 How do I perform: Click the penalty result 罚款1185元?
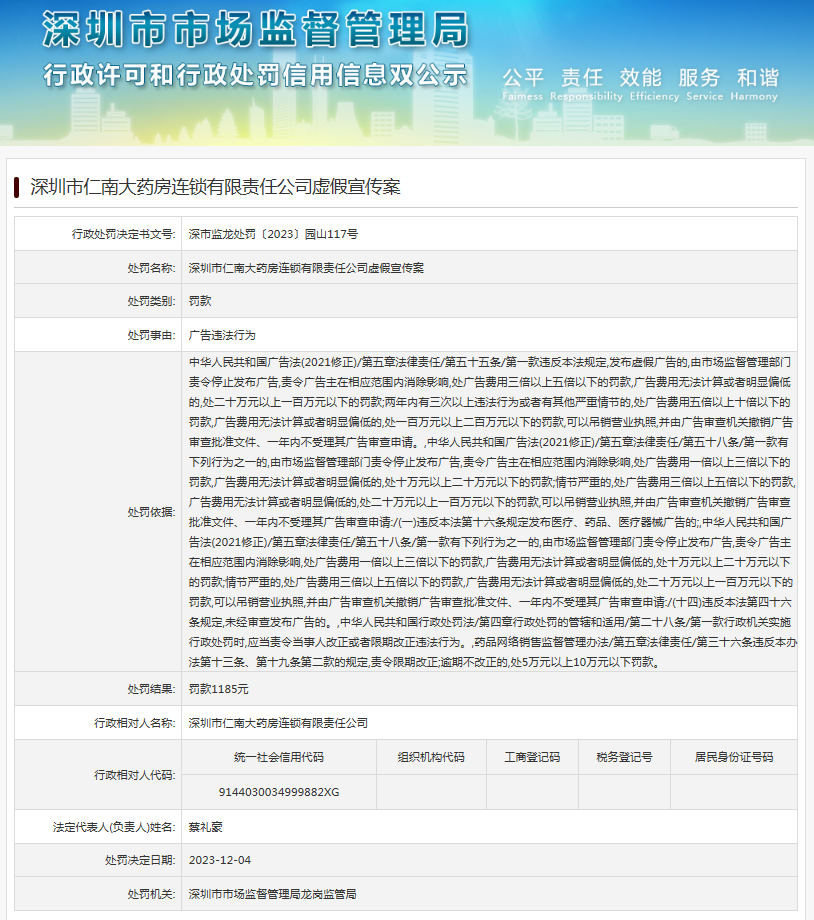pyautogui.click(x=219, y=688)
